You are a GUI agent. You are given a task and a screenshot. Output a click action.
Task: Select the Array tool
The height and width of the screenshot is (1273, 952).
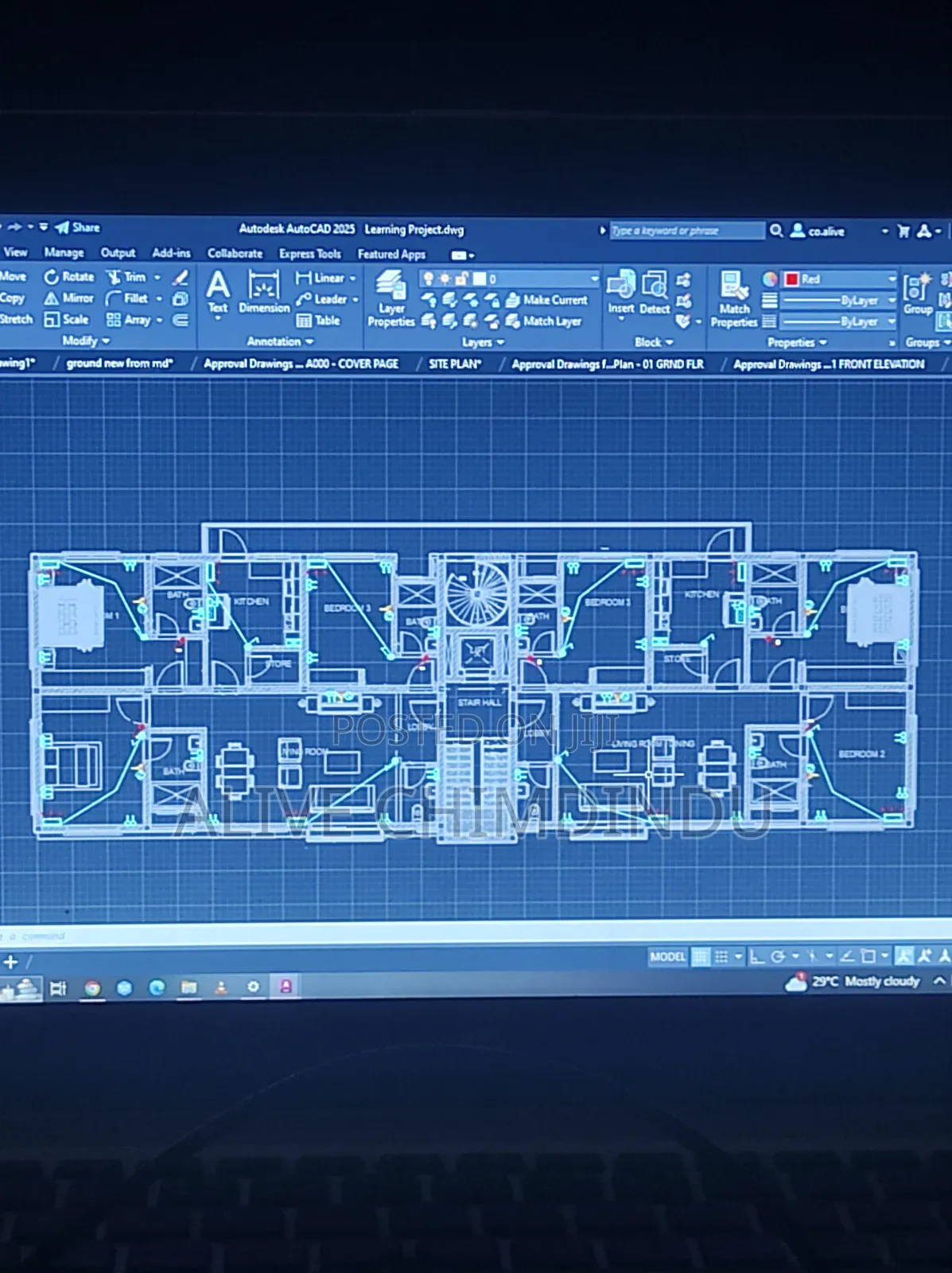tap(129, 320)
